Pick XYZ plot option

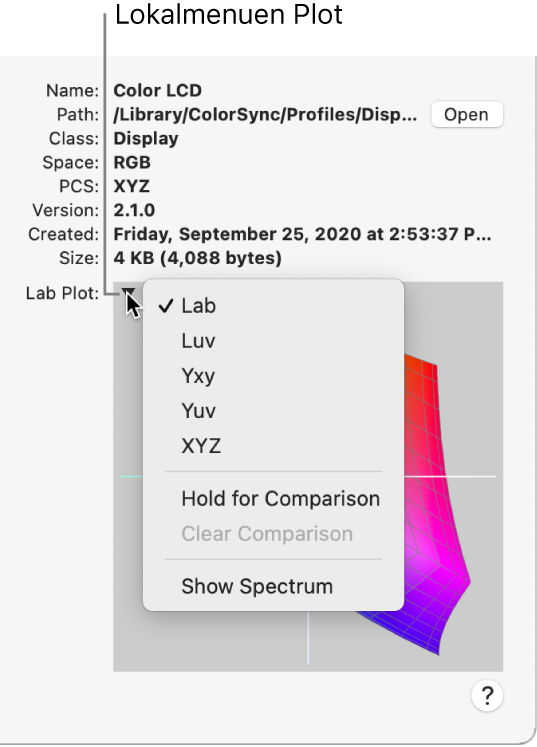pos(273,446)
